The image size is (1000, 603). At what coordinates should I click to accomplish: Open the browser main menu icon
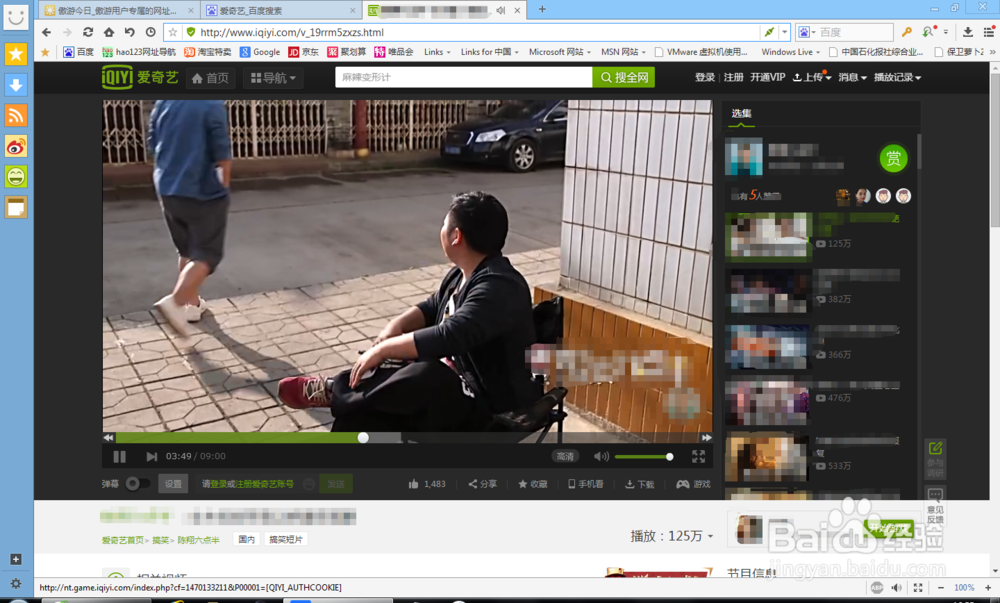(x=989, y=32)
